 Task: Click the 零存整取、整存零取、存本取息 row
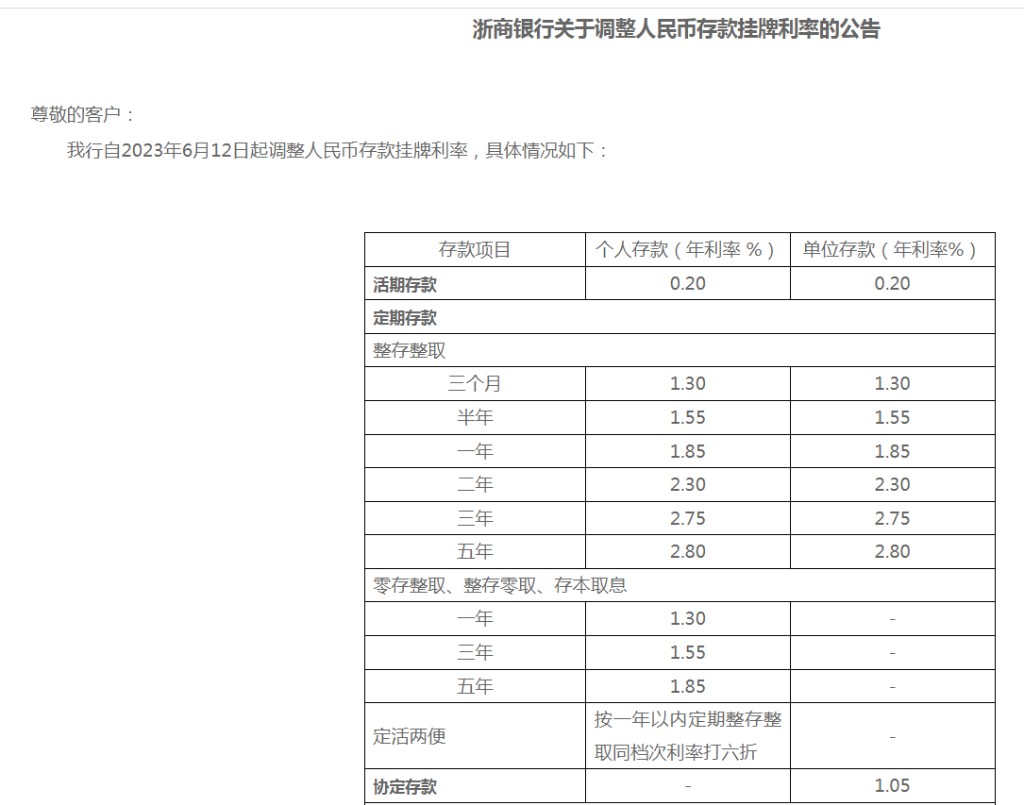click(x=680, y=585)
